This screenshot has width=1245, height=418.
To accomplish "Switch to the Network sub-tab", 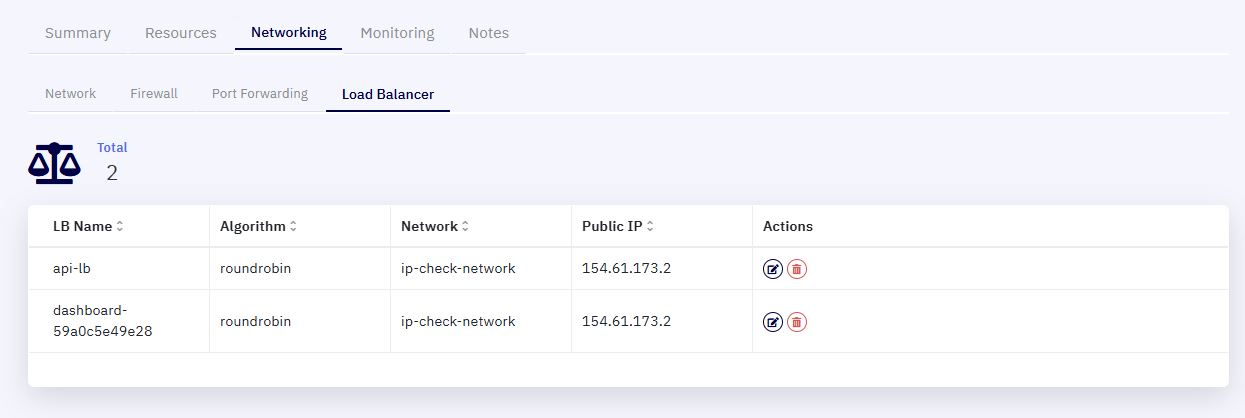I will tap(71, 94).
